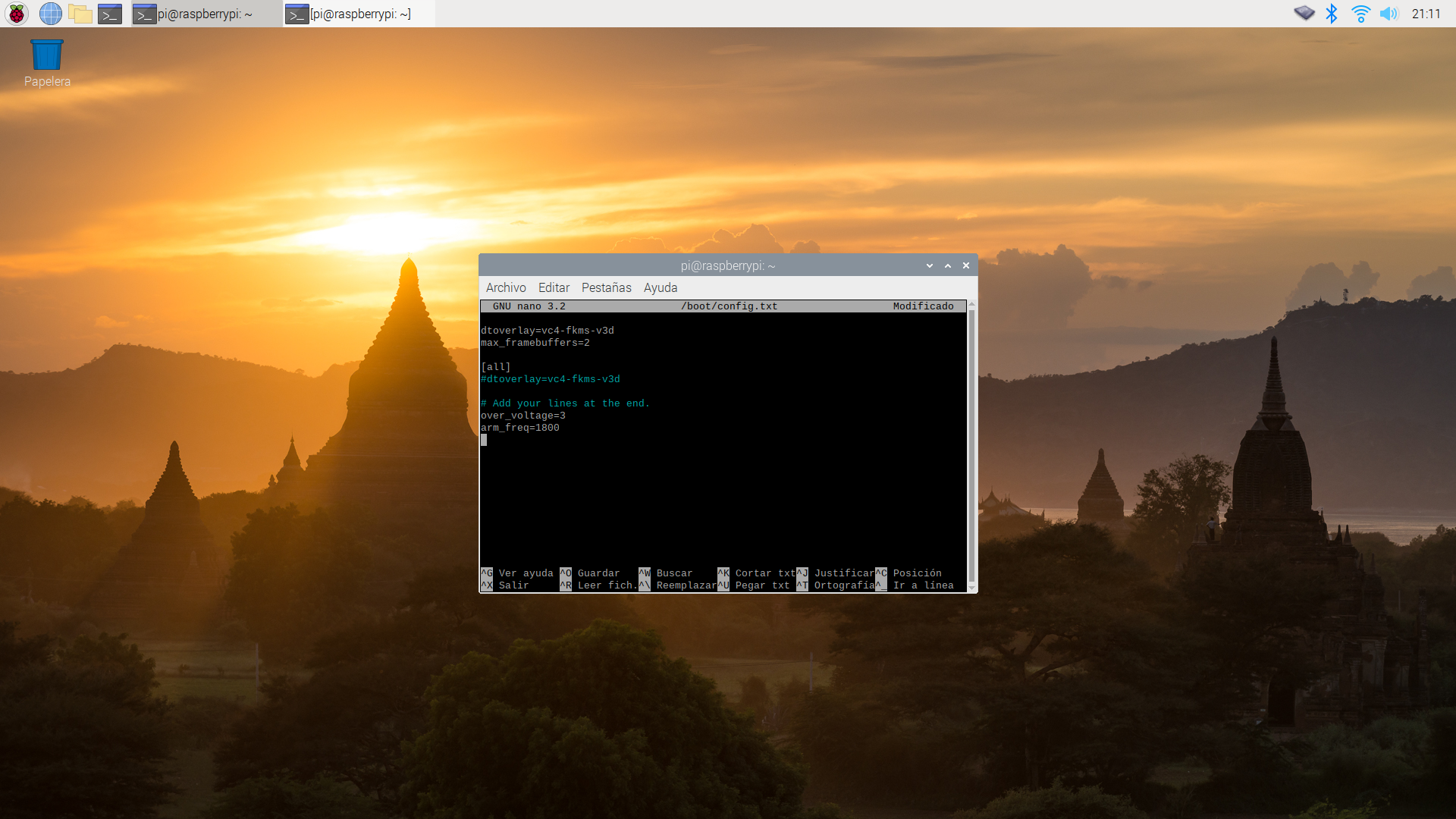Open the WiFi network menu
The image size is (1456, 819).
tap(1360, 14)
